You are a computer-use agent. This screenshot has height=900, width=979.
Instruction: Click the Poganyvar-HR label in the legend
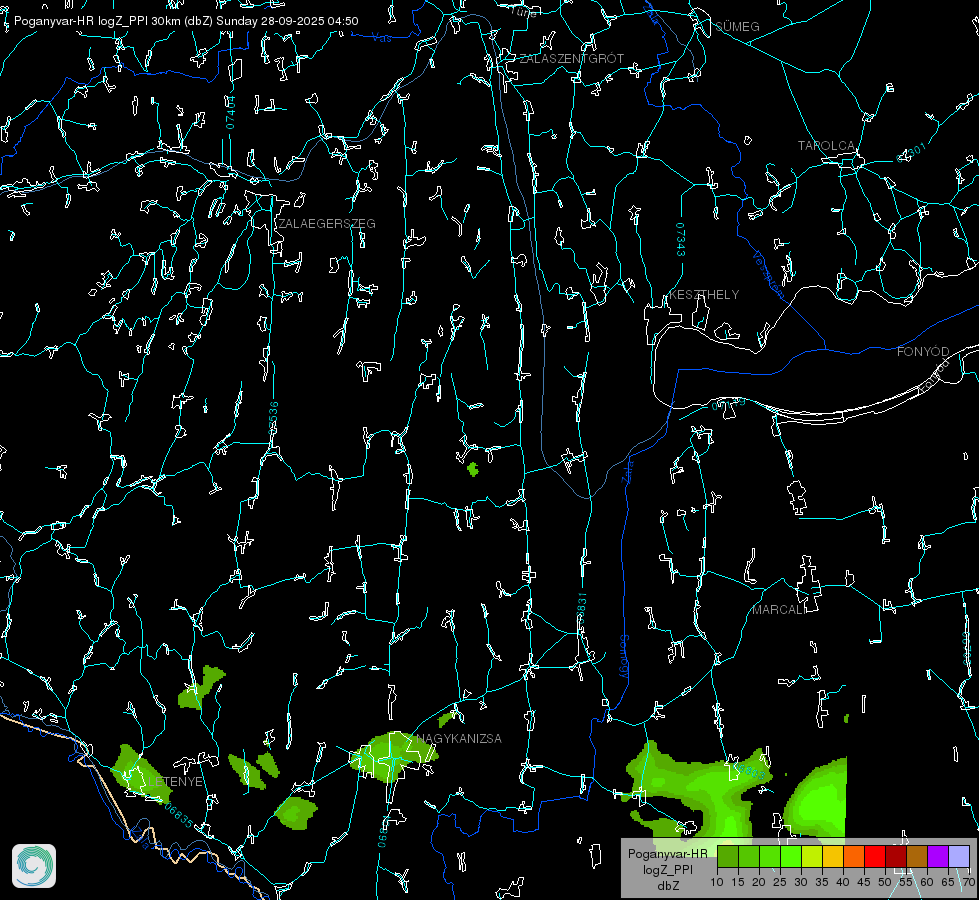coord(667,853)
